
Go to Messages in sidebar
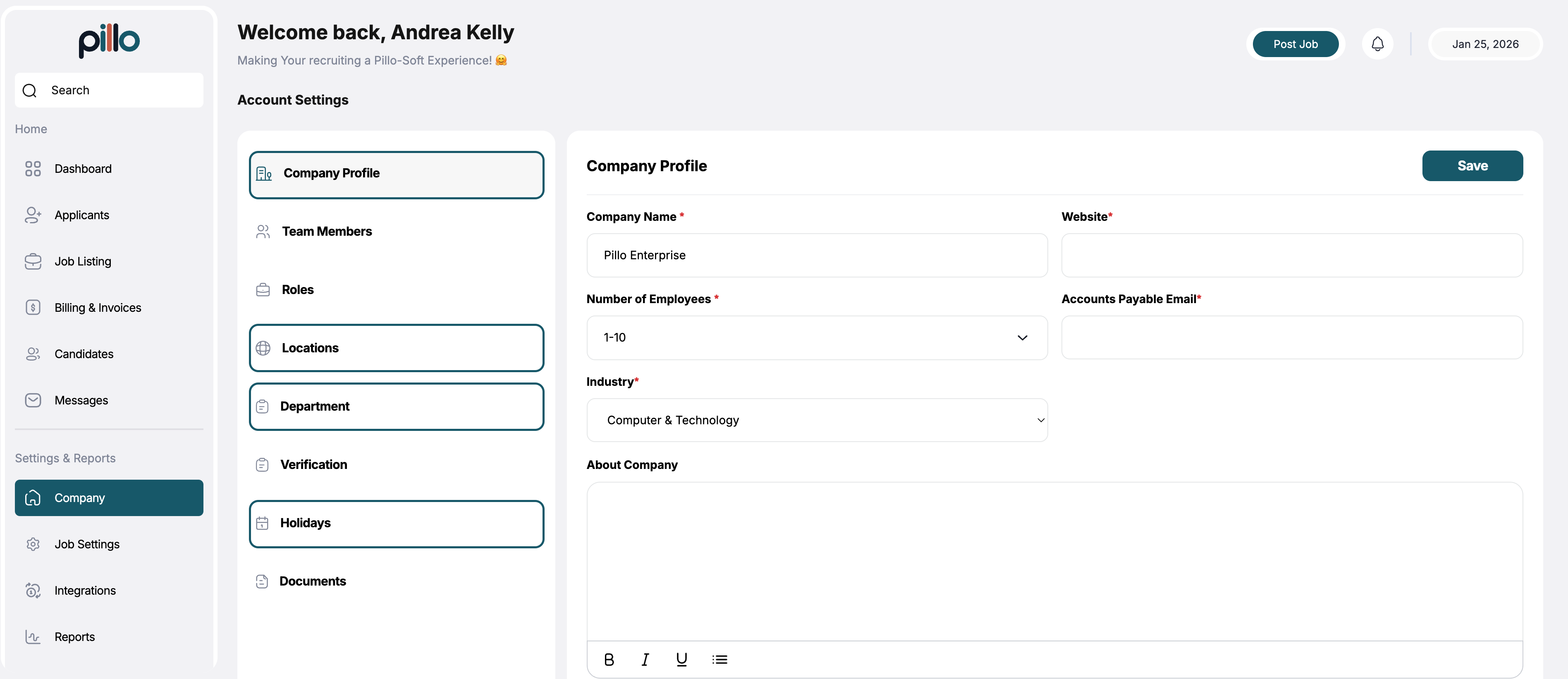109,400
